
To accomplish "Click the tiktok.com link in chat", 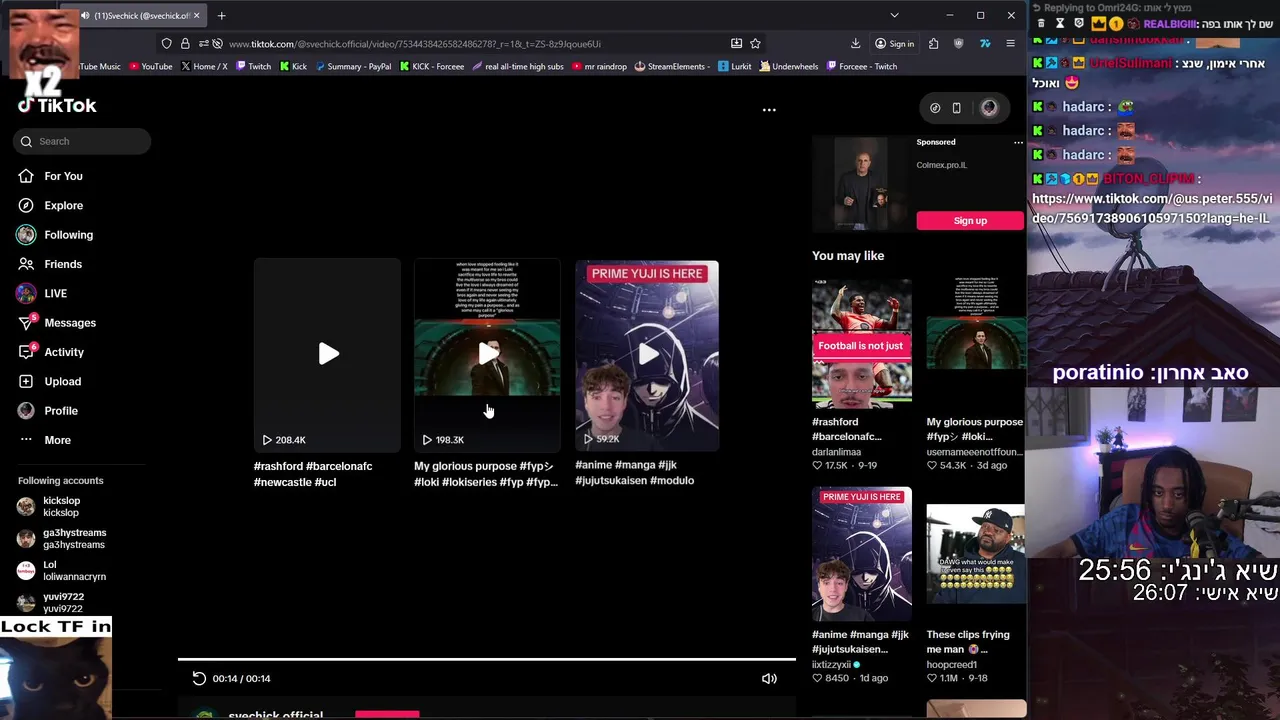I will [x=1151, y=208].
